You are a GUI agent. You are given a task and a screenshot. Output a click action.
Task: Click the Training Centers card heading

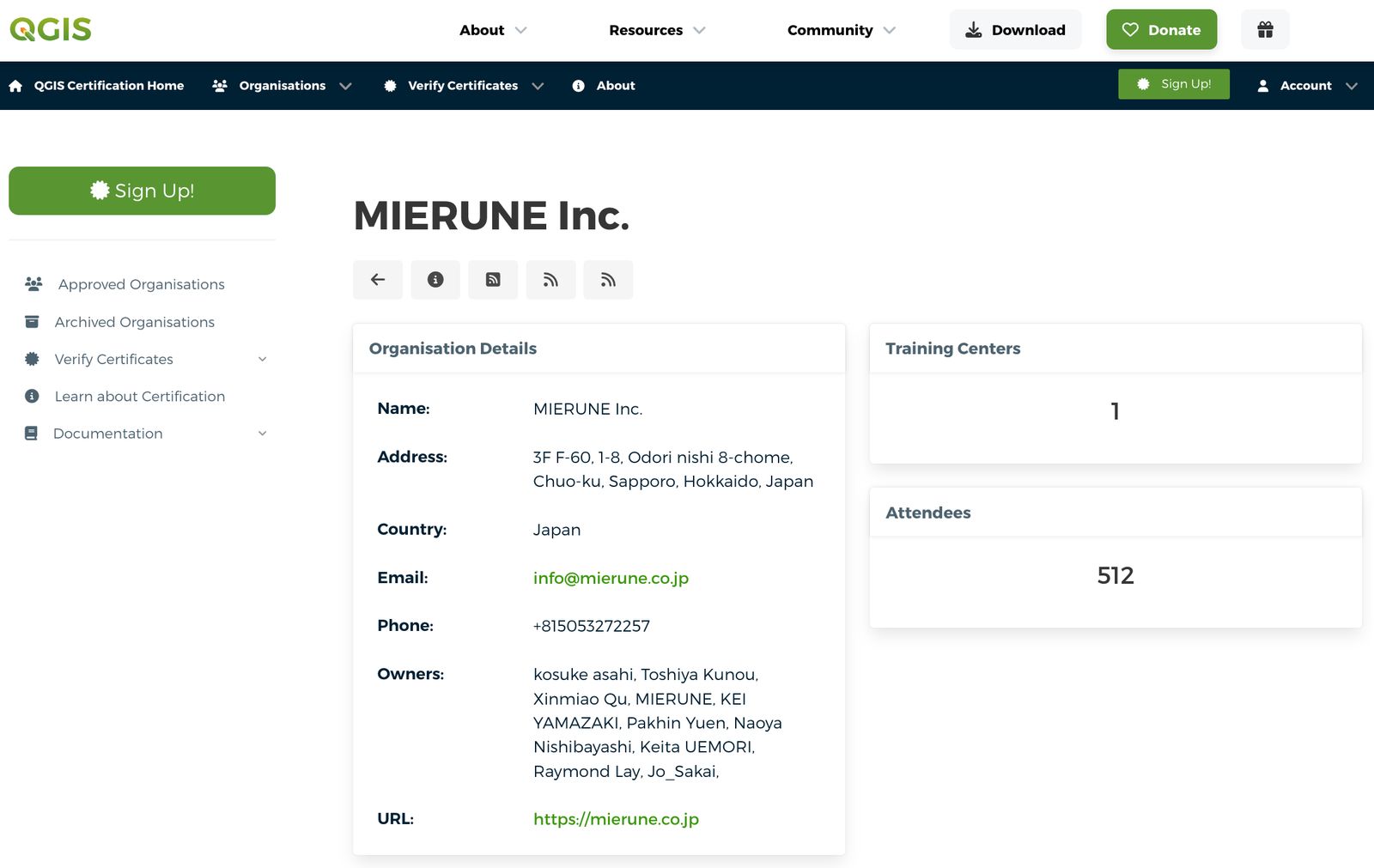coord(953,349)
